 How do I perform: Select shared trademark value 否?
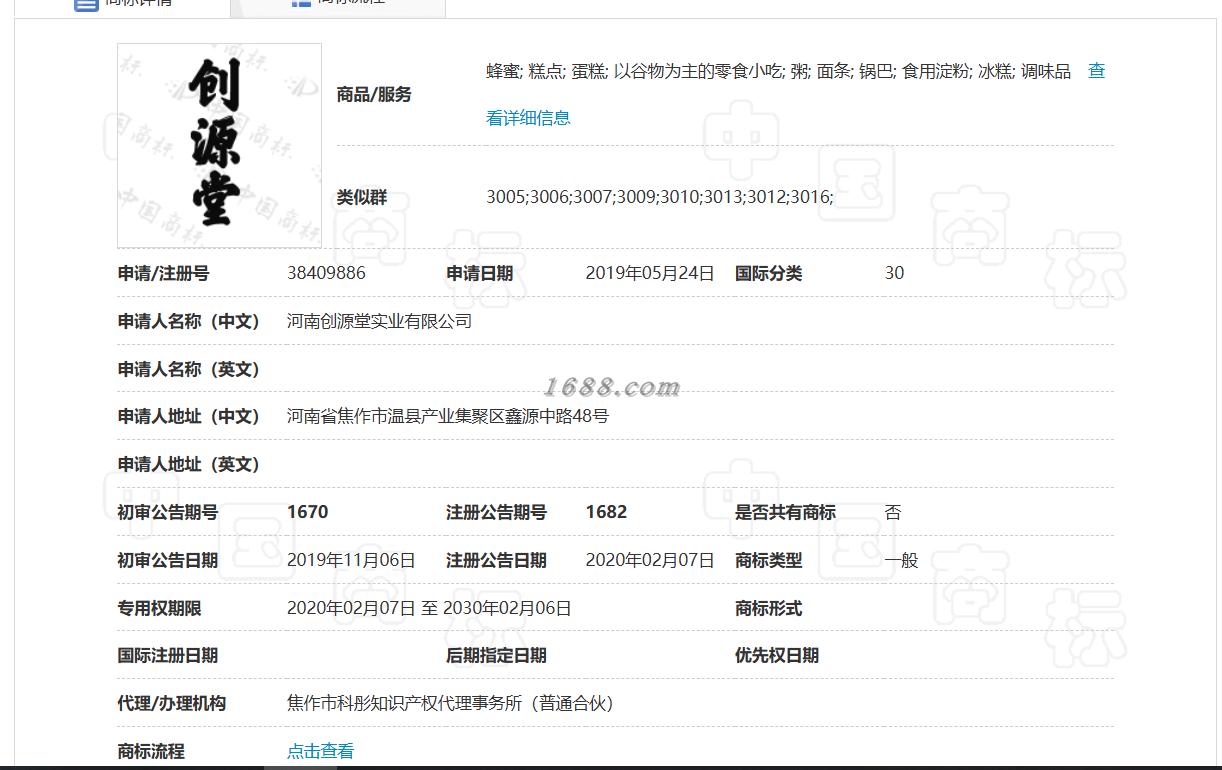click(x=893, y=512)
